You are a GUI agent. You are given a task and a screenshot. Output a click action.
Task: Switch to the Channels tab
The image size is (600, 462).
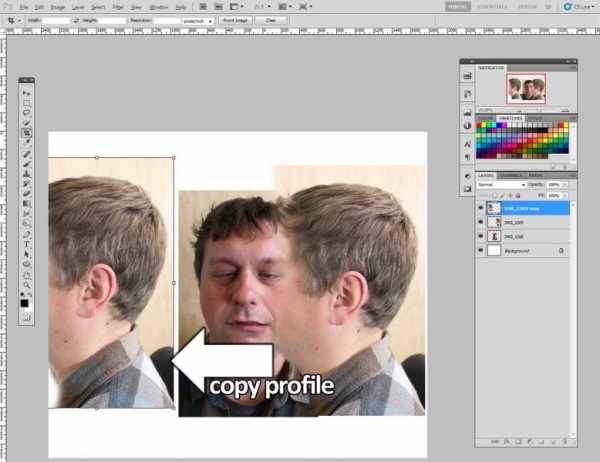[511, 175]
